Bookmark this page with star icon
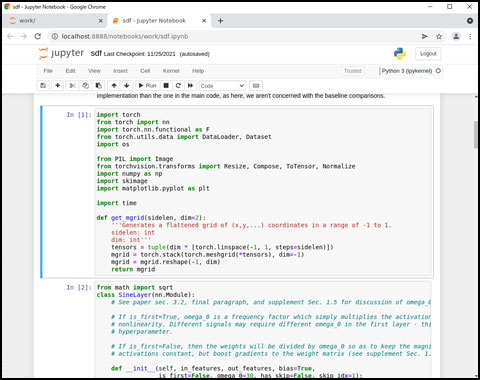The image size is (480, 380). 439,36
